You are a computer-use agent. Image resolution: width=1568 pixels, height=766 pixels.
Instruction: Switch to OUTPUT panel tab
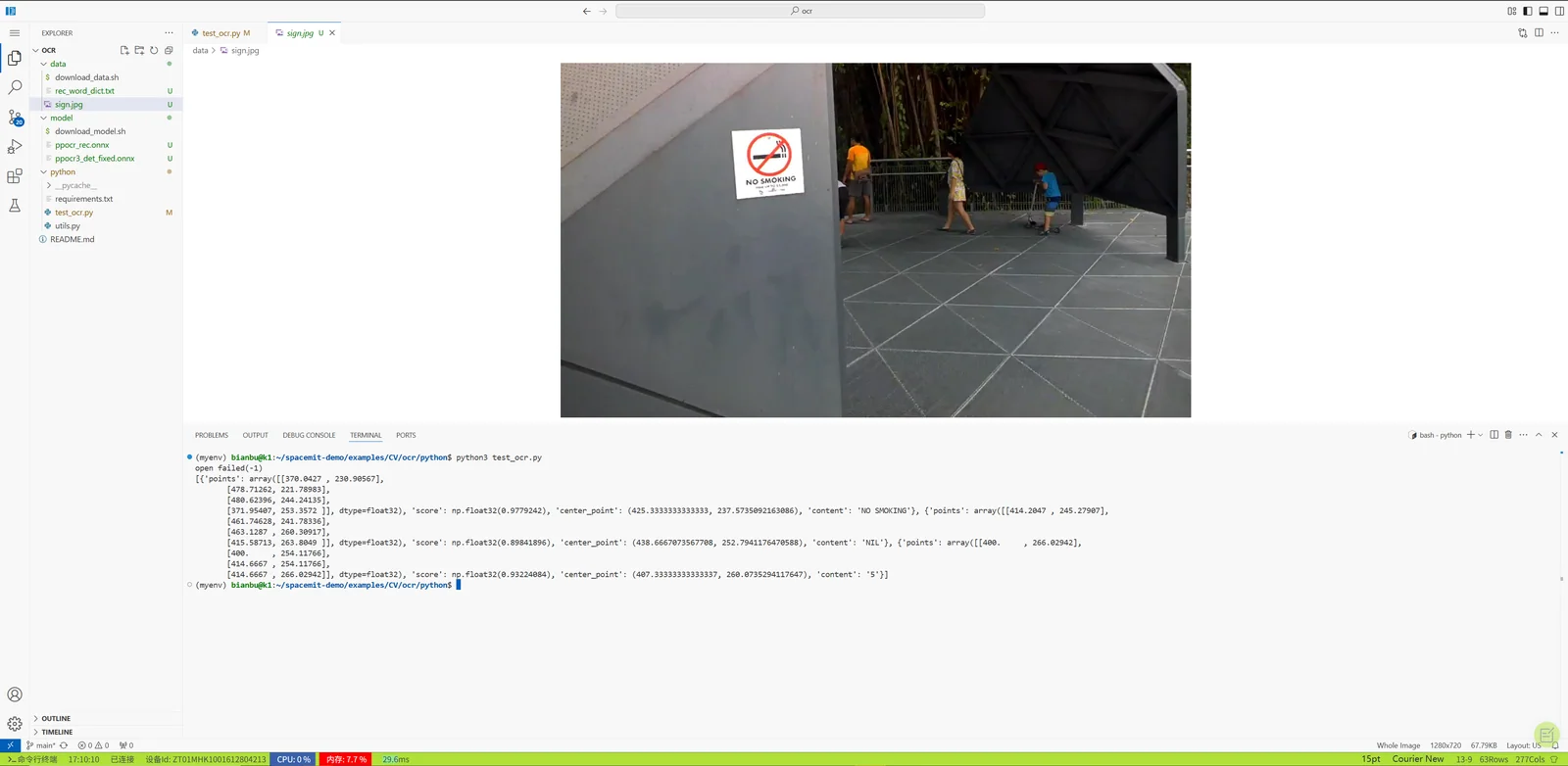pyautogui.click(x=256, y=435)
